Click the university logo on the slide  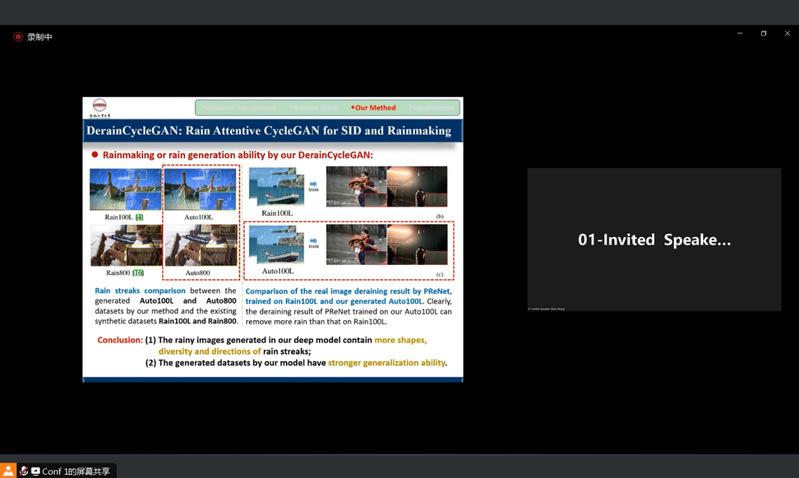point(99,106)
